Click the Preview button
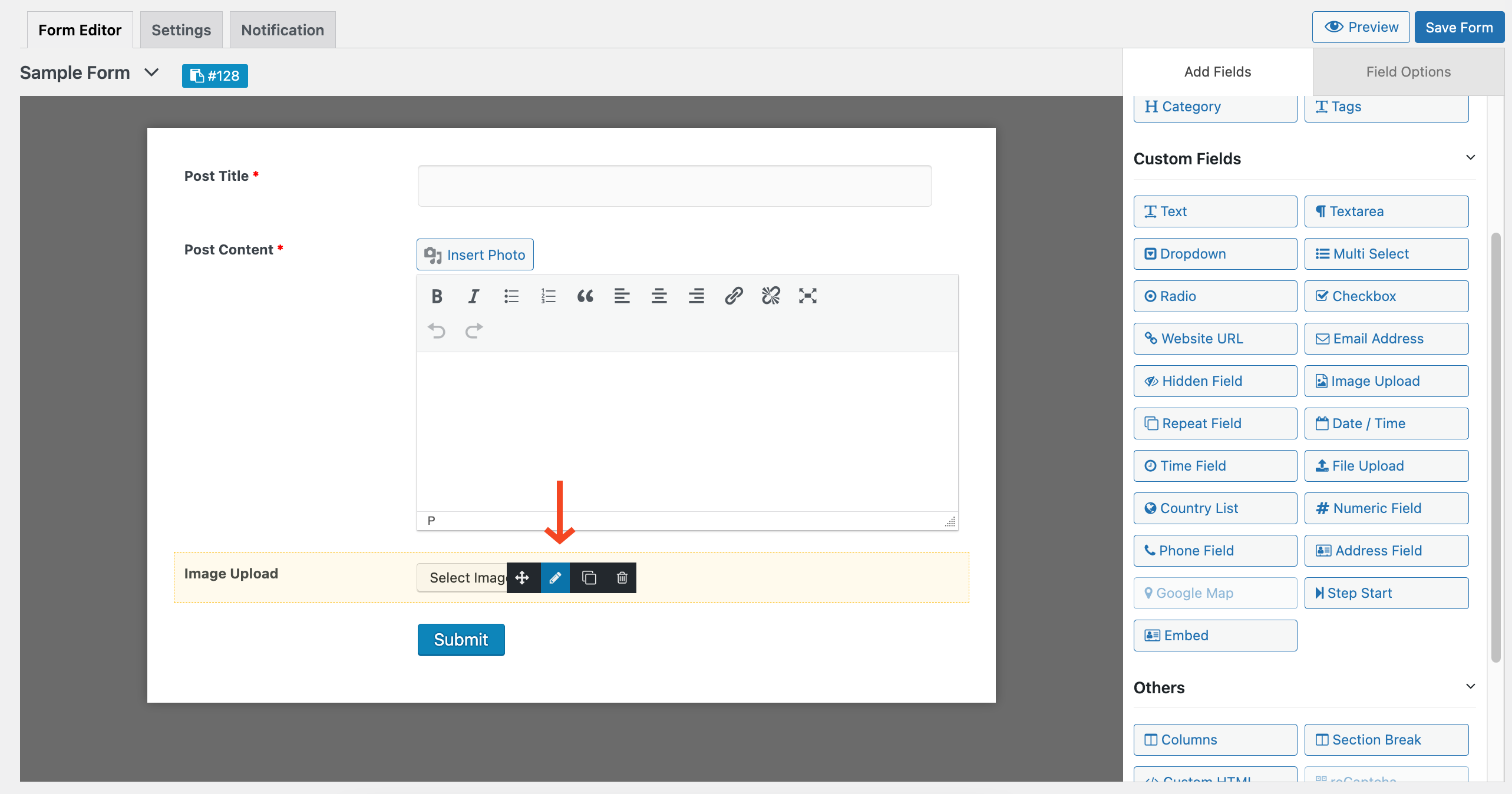Image resolution: width=1512 pixels, height=794 pixels. point(1363,28)
